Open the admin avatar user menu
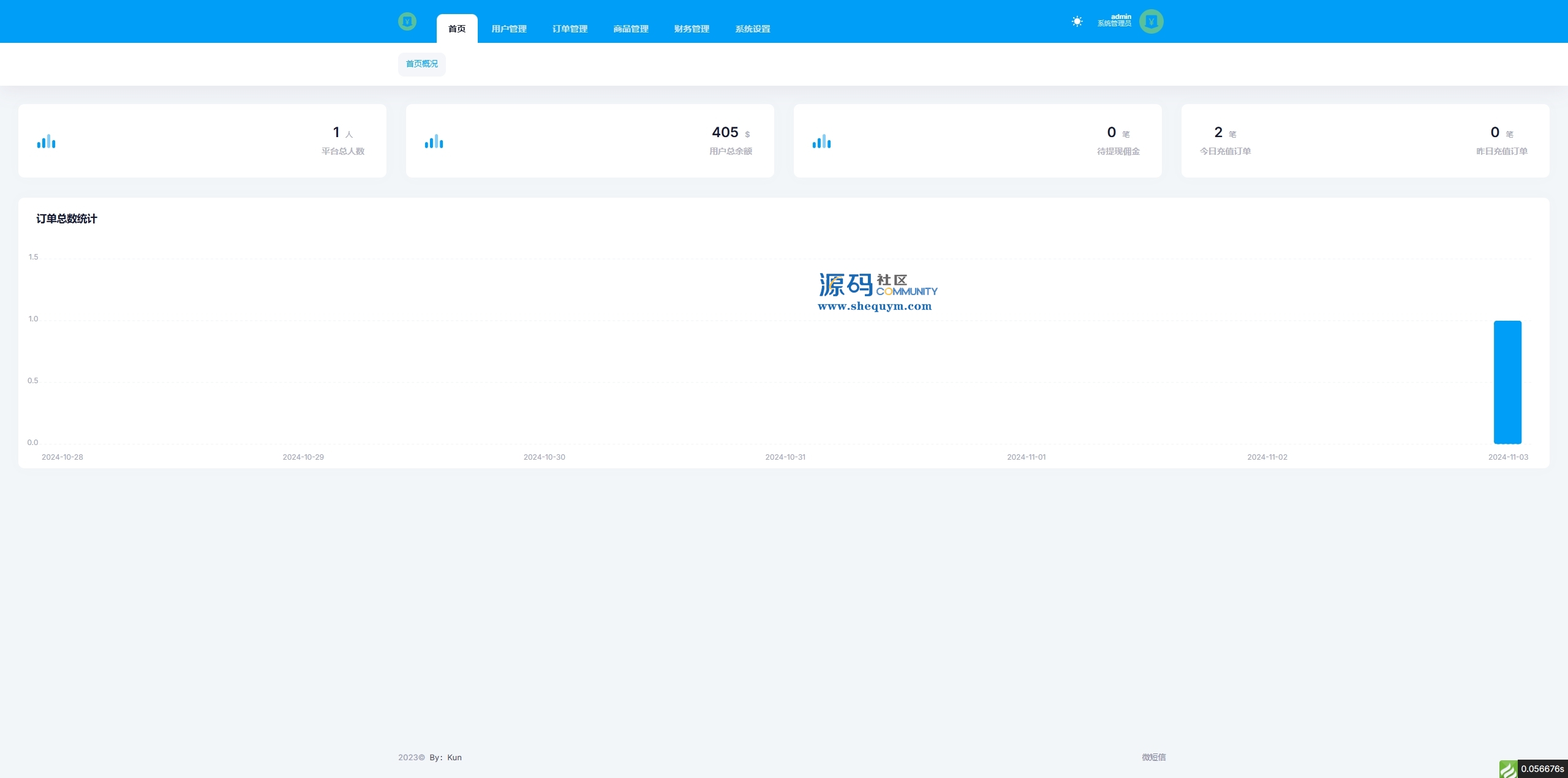 pos(1151,22)
